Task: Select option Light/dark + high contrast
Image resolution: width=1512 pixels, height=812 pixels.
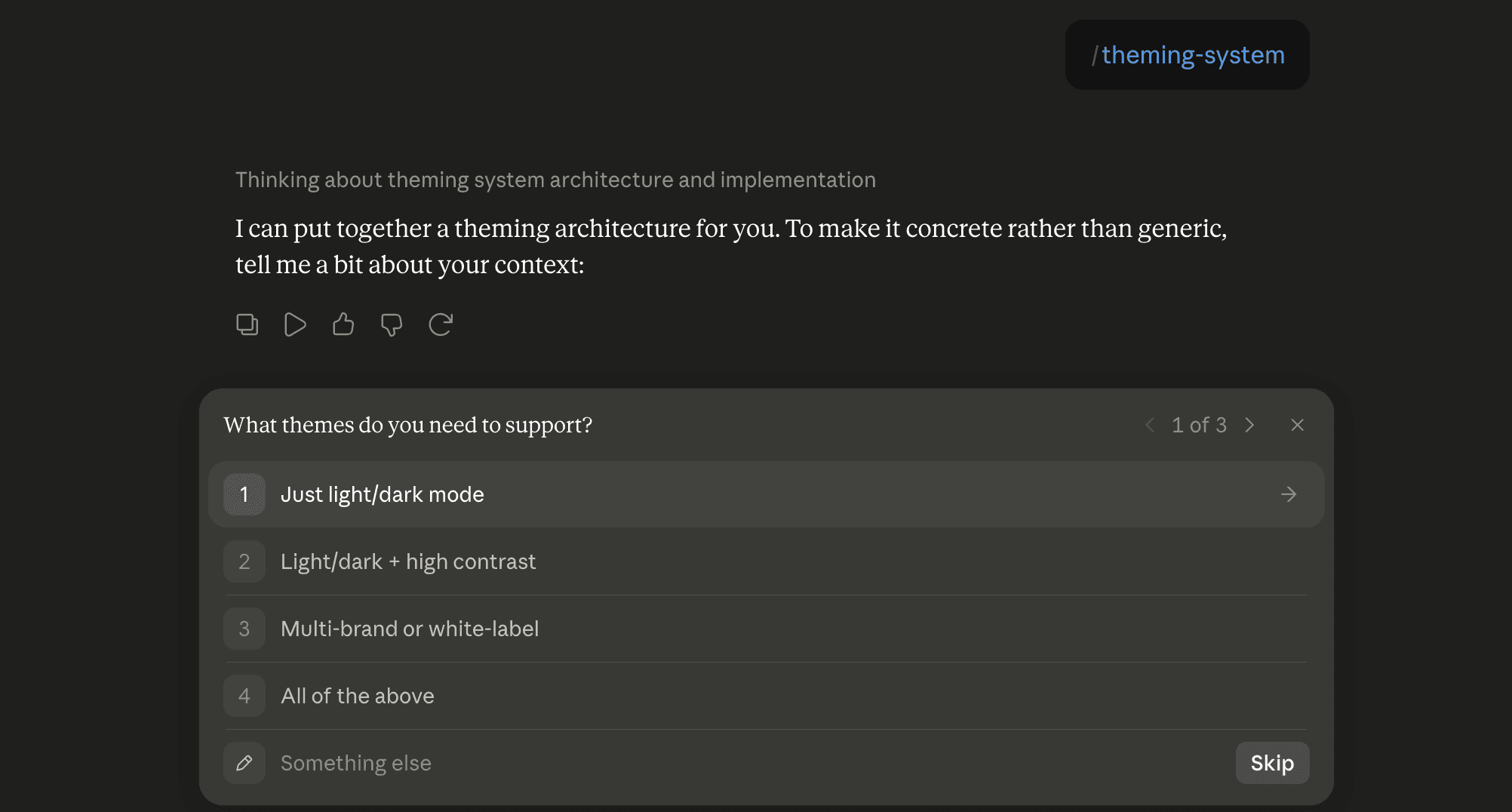Action: pos(766,561)
